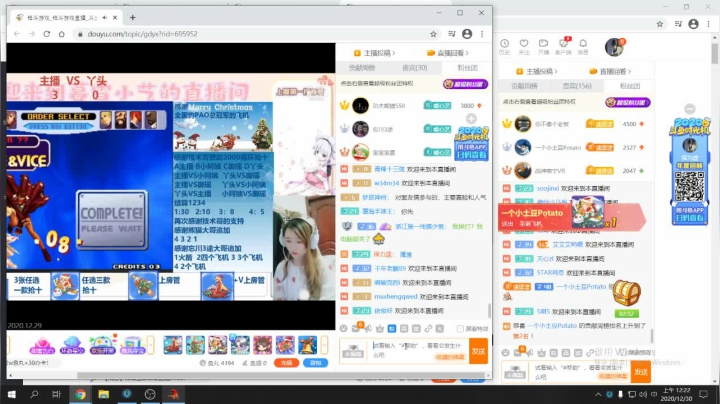Click the plus circle beside the front fan list
The height and width of the screenshot is (404, 720).
472,118
